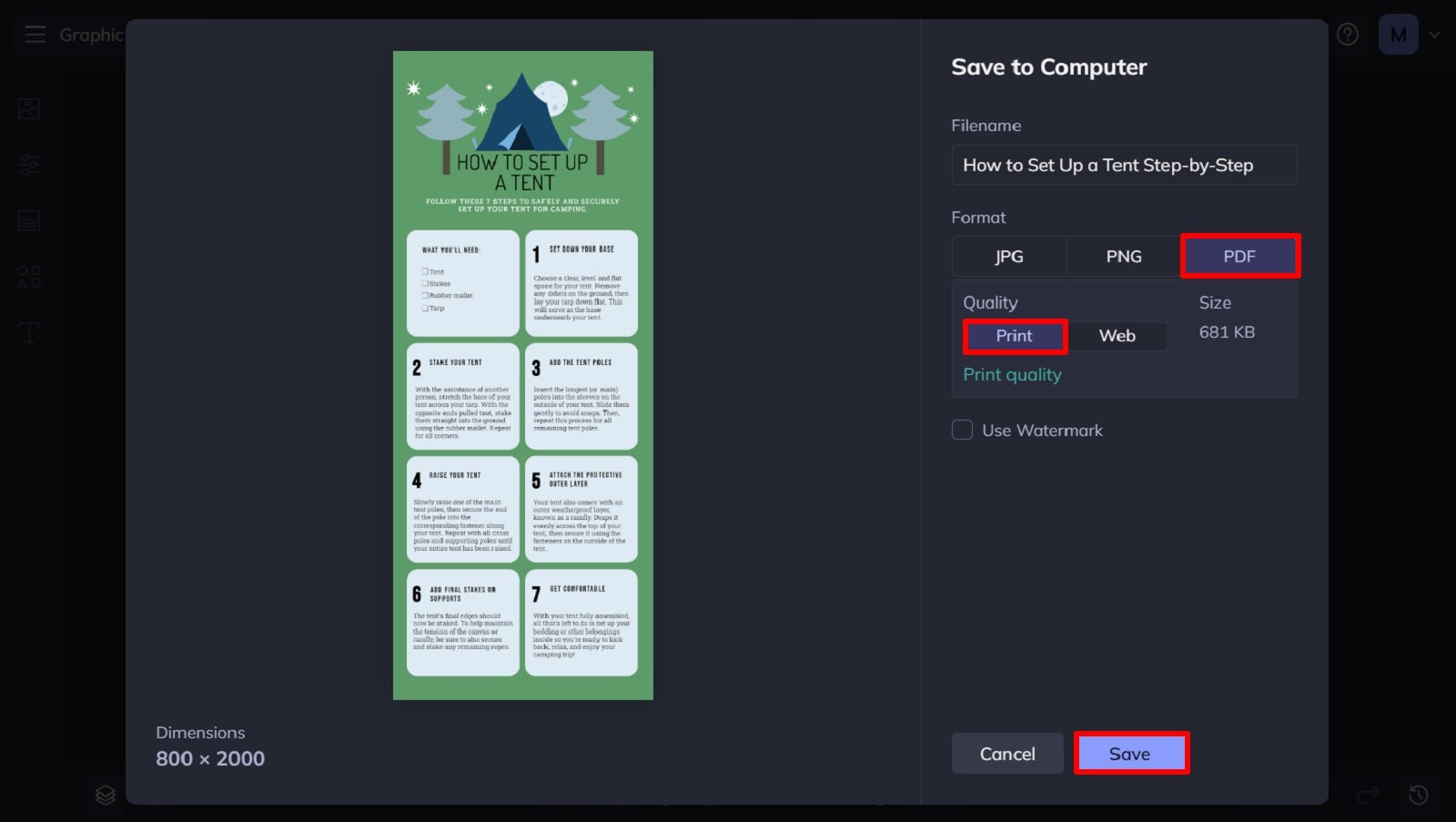Switch format to PNG
Viewport: 1456px width, 822px height.
(x=1123, y=256)
